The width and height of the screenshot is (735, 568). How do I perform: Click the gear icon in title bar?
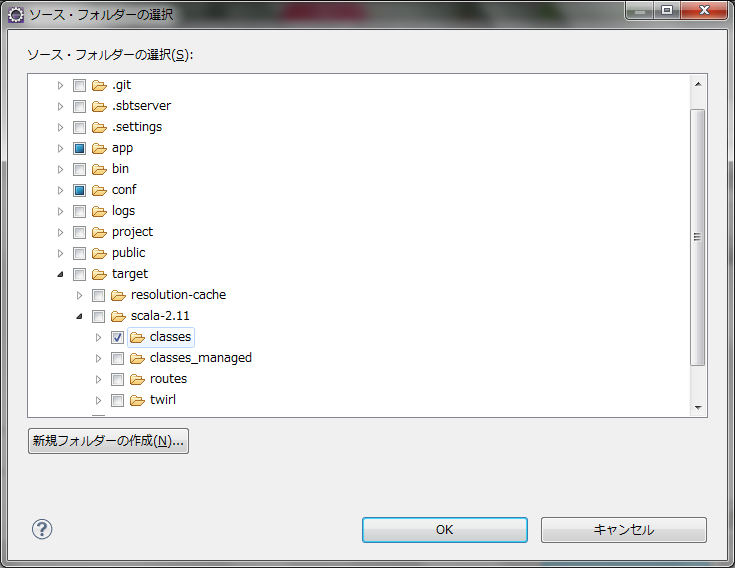pyautogui.click(x=15, y=15)
